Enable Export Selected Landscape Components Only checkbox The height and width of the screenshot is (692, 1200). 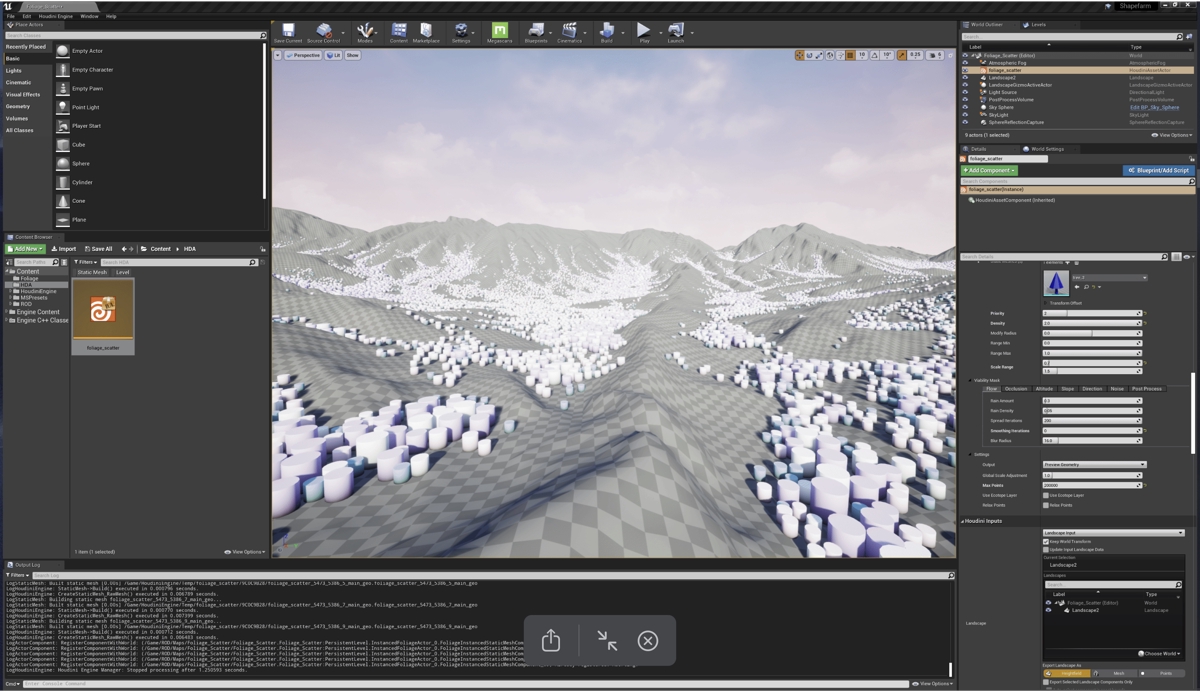point(1046,682)
